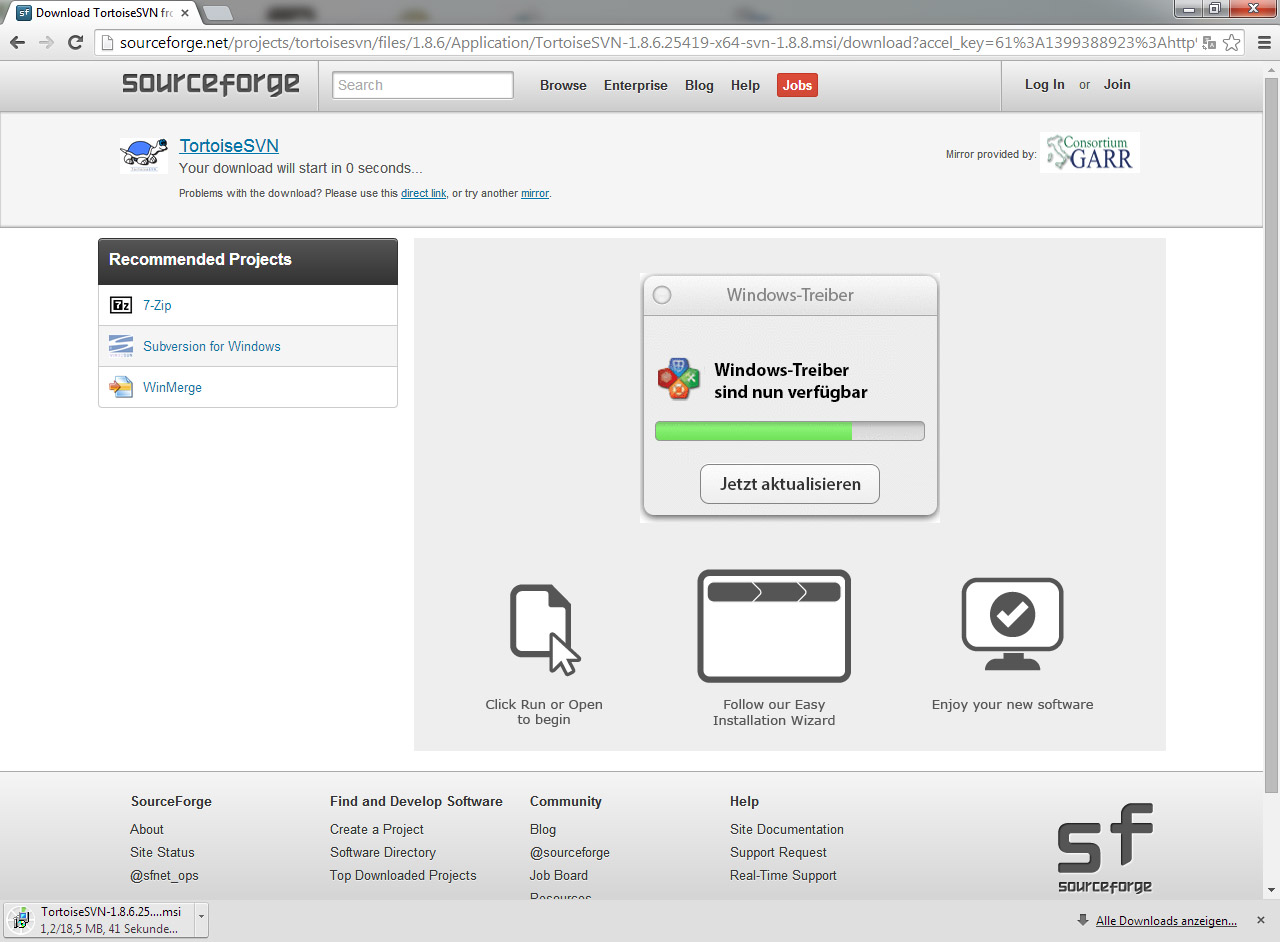Screen dimensions: 1280x942
Task: Click the Join link
Action: coord(1117,85)
